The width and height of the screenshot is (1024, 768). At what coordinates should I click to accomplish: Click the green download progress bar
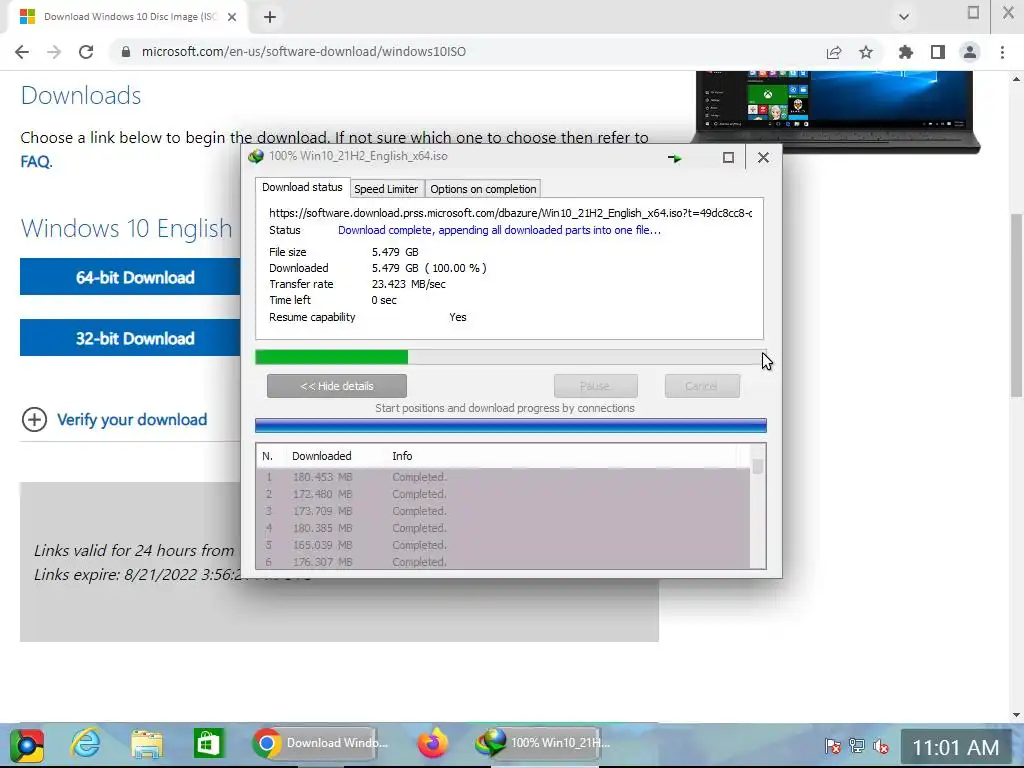pyautogui.click(x=509, y=357)
